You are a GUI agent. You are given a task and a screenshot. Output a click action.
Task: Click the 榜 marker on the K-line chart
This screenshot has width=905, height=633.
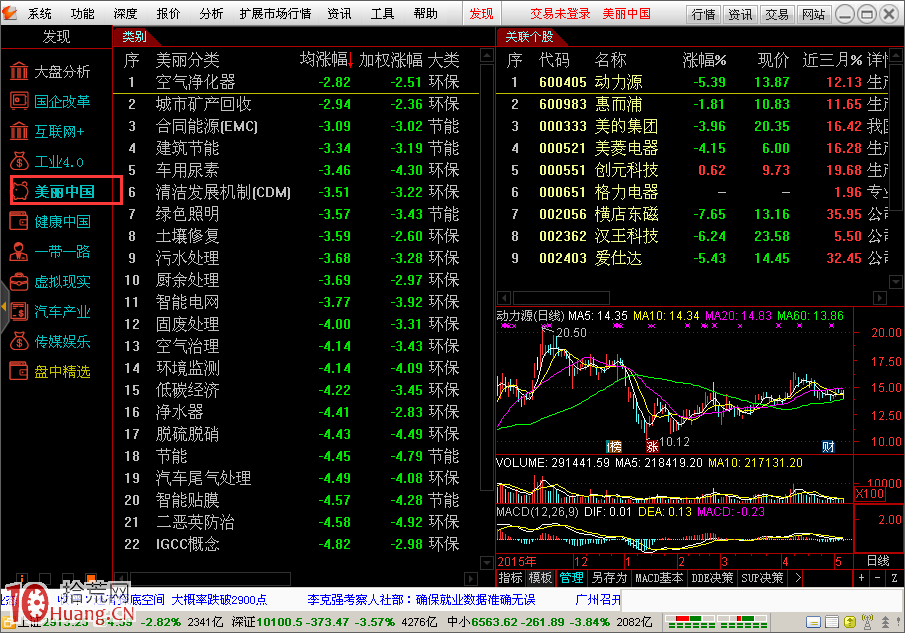click(614, 446)
